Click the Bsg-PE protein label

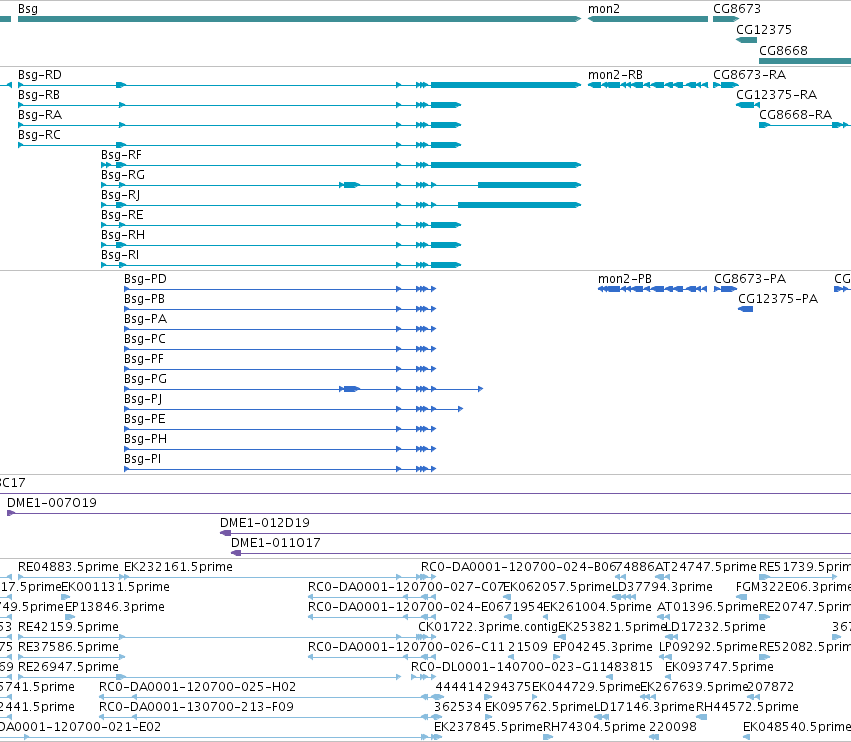pos(144,419)
